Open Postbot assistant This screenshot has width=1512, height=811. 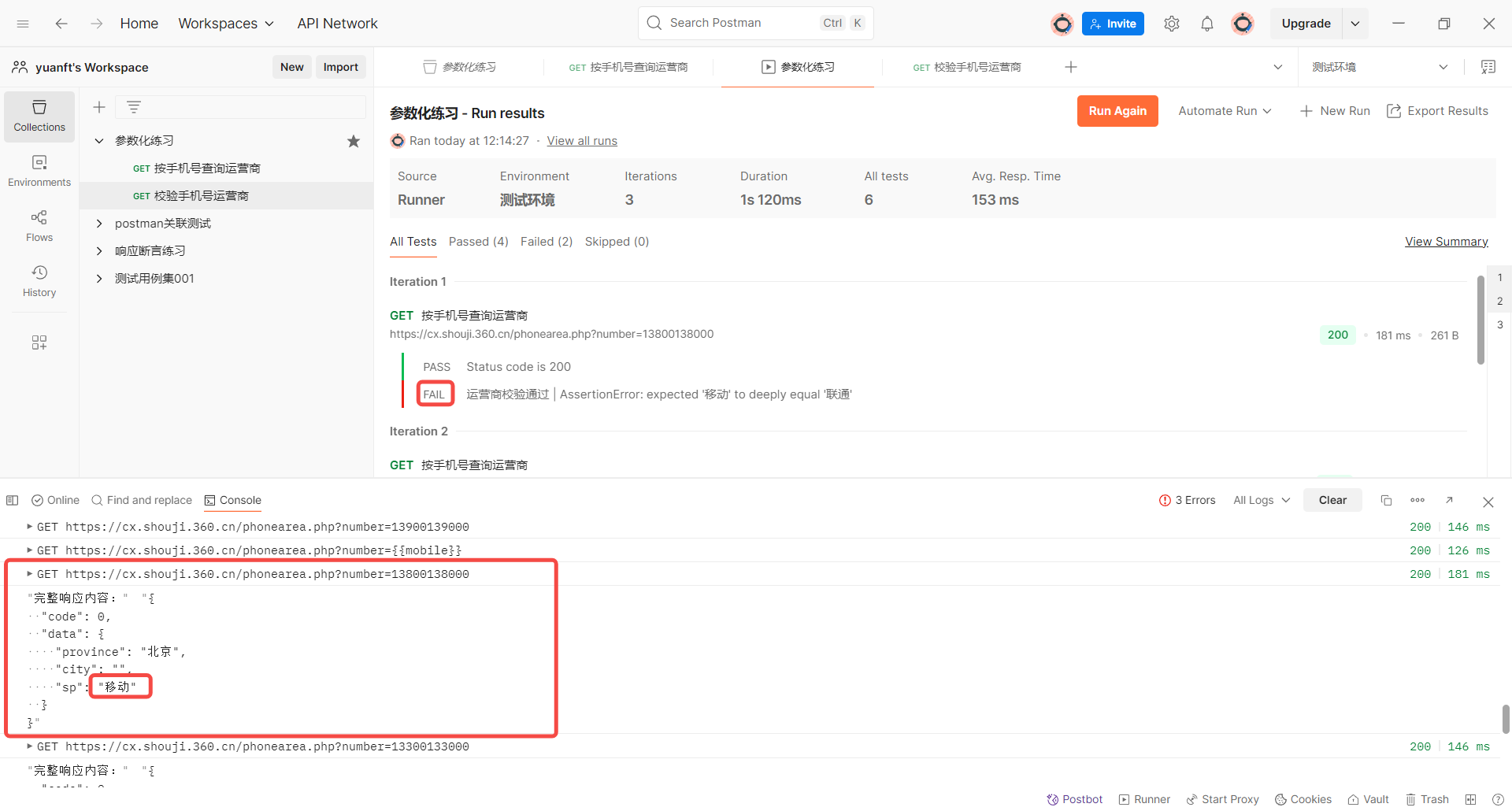[x=1075, y=799]
